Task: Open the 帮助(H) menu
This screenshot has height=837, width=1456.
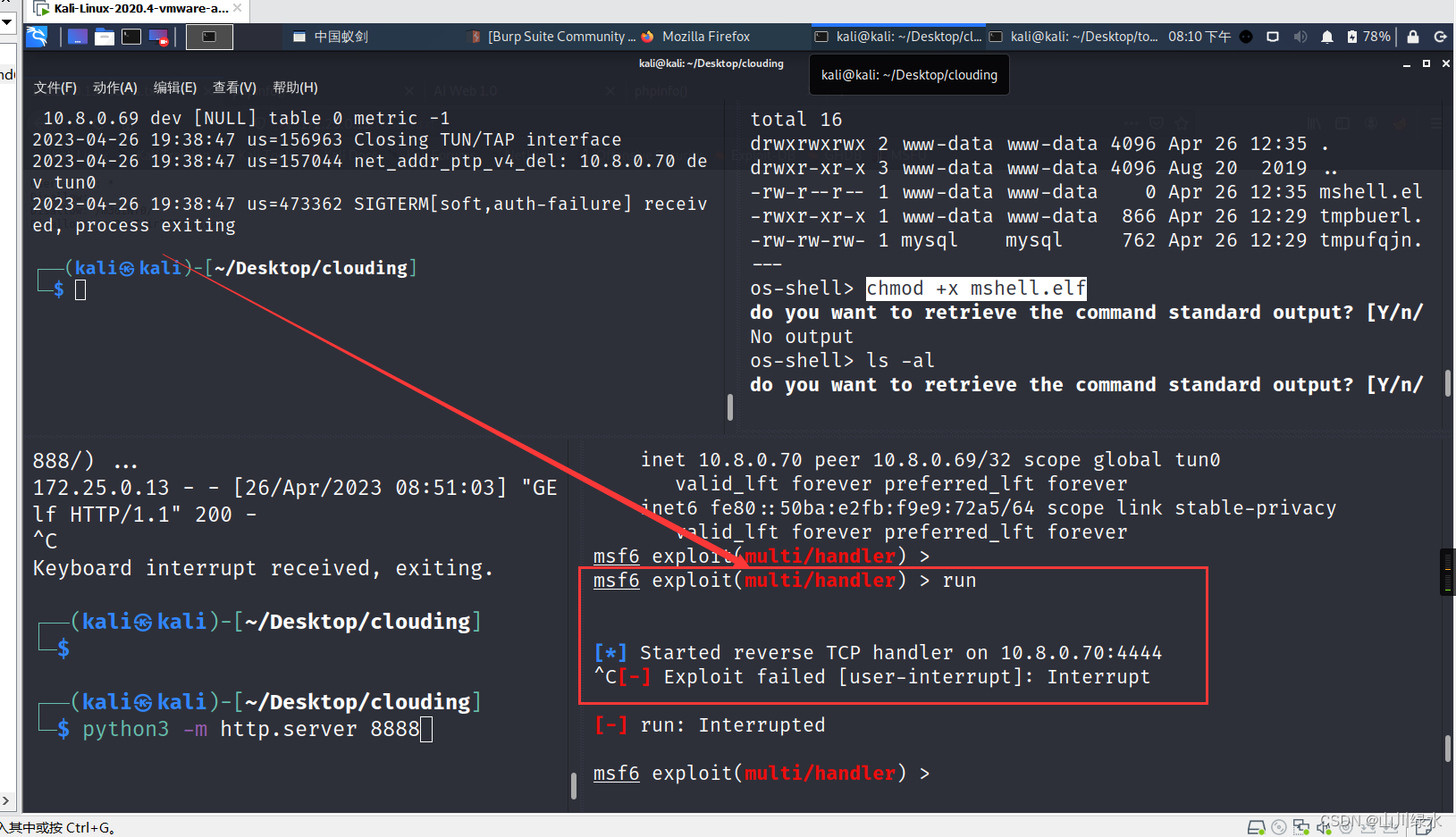Action: click(x=295, y=88)
